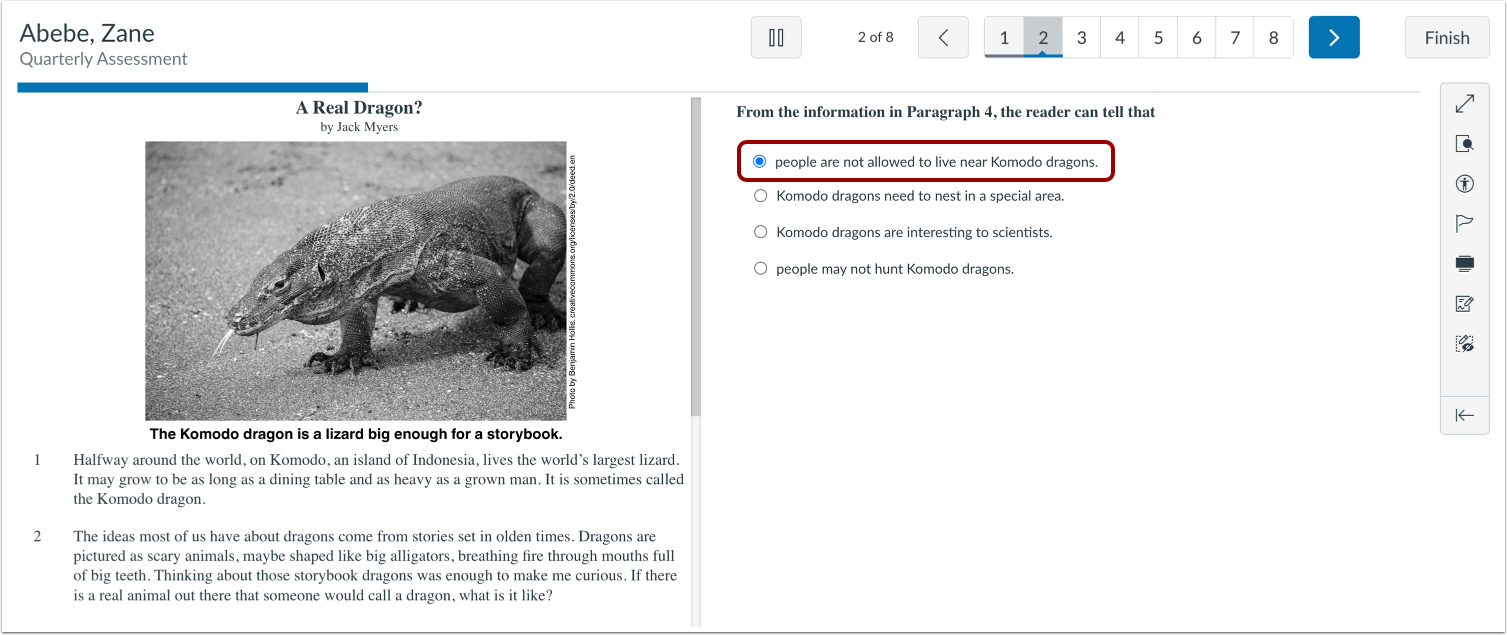Click the student name 'Abebe, Zane'
This screenshot has height=635, width=1507.
(87, 33)
